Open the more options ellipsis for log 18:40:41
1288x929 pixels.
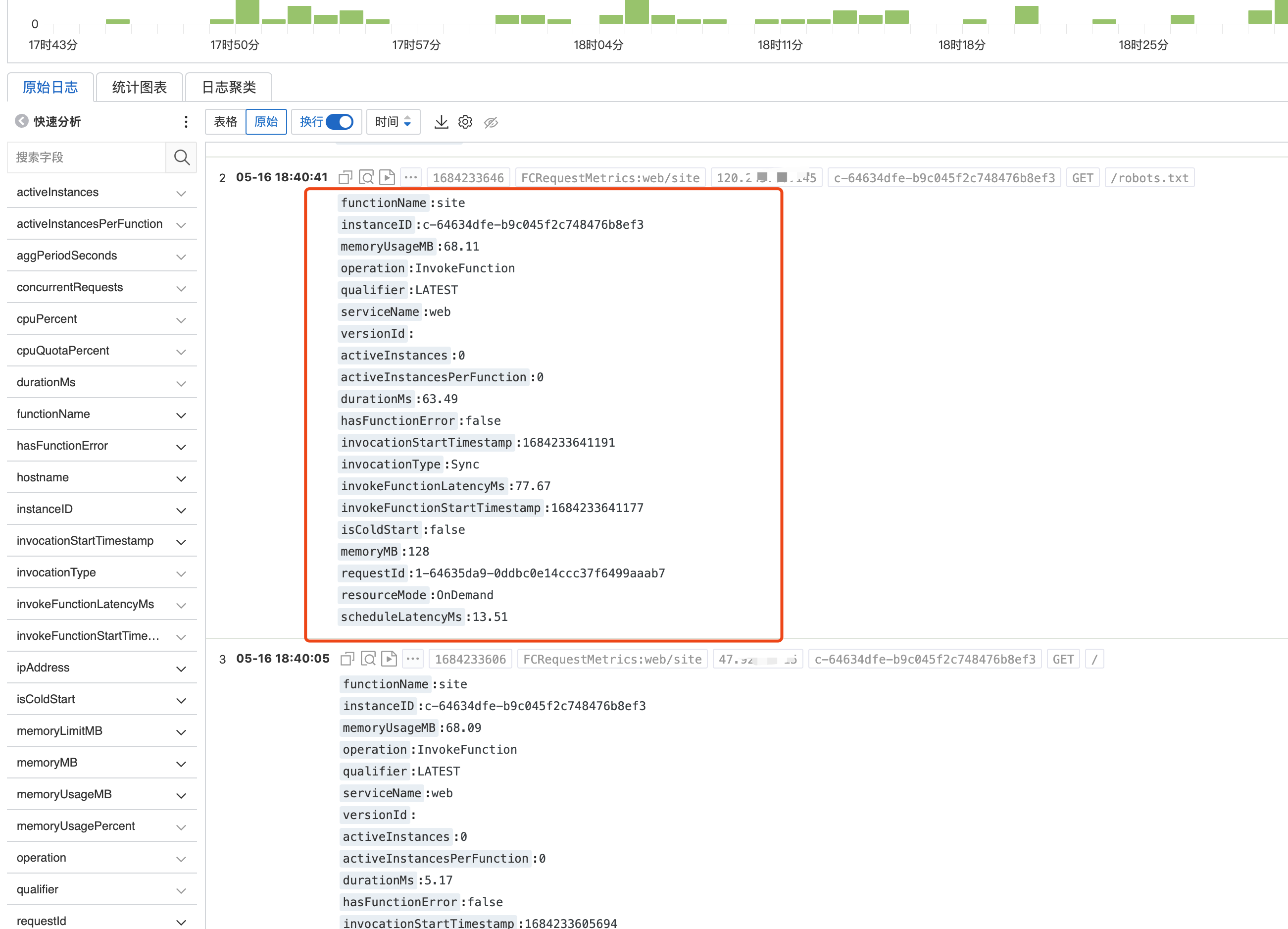pyautogui.click(x=410, y=178)
